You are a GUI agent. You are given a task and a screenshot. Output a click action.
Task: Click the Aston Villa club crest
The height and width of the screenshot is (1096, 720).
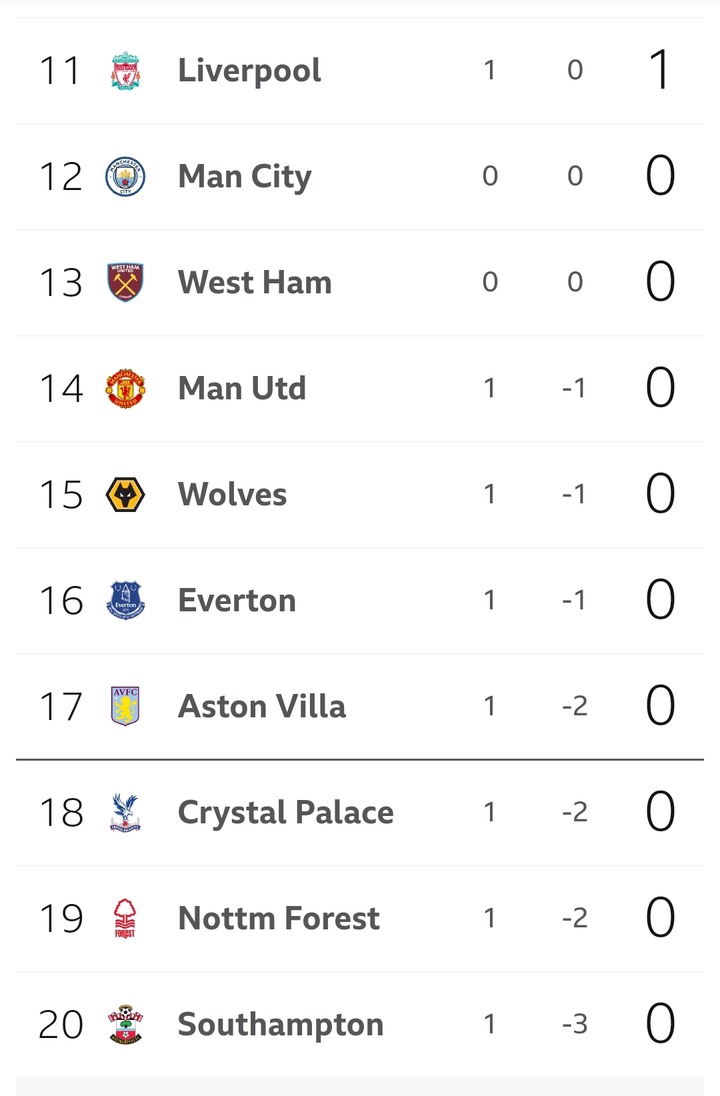126,707
